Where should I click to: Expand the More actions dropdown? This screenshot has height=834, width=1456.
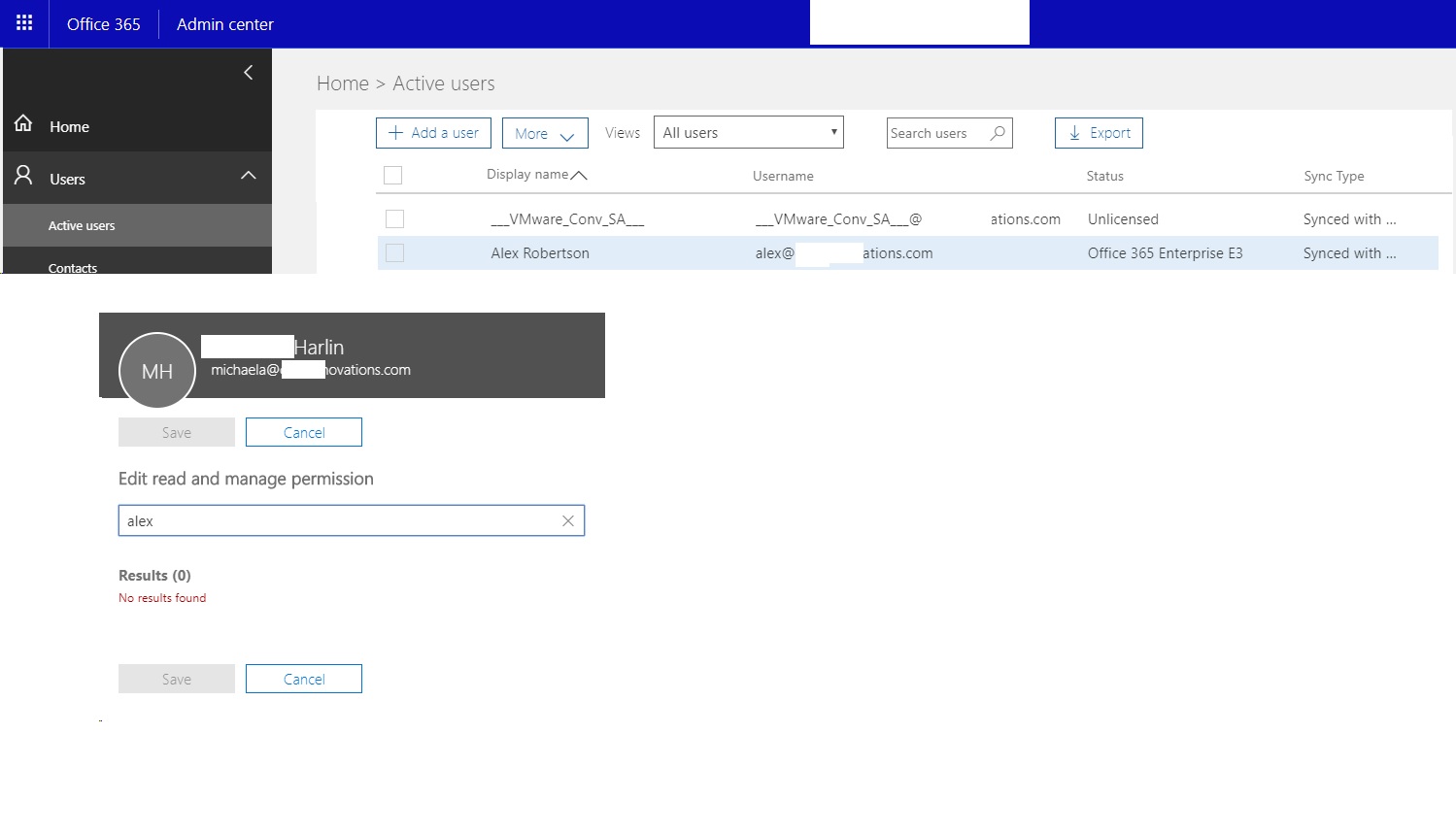pyautogui.click(x=545, y=132)
